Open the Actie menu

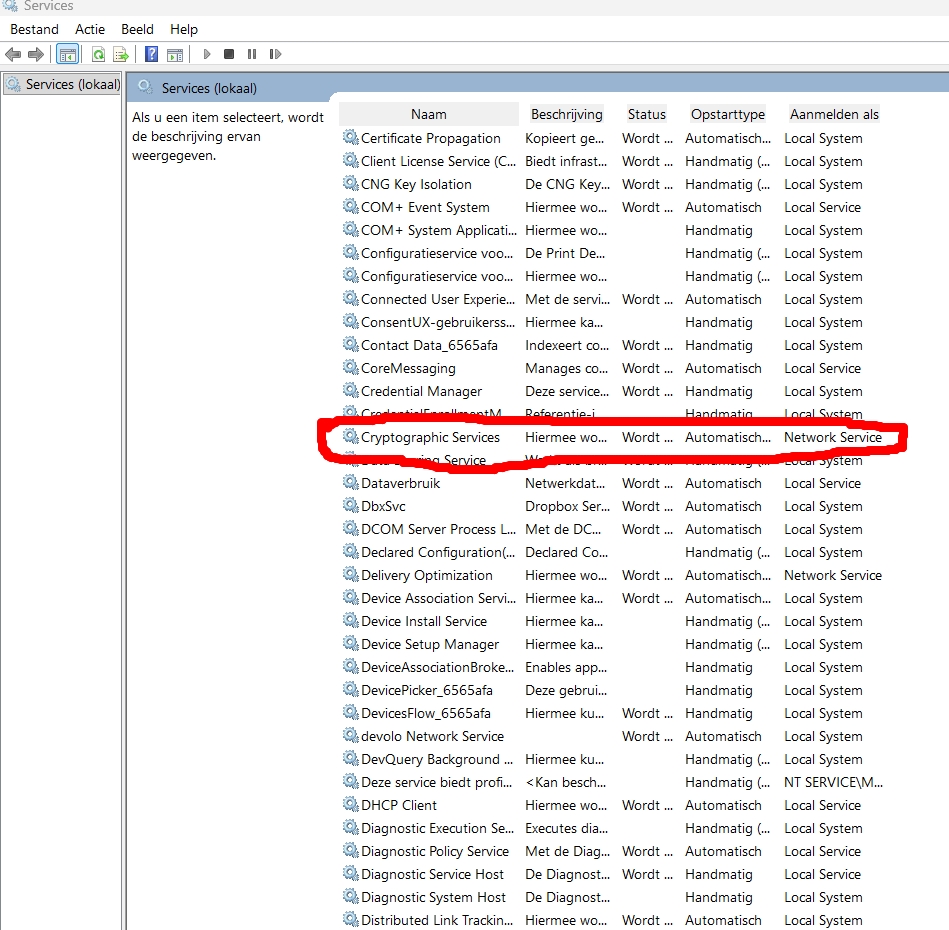coord(90,29)
